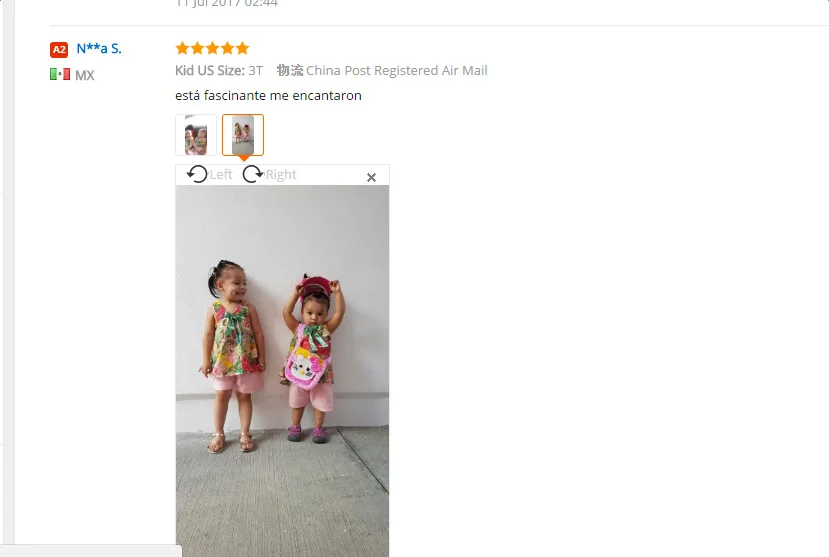829x557 pixels.
Task: Click the "Kid US Size: 3T" label
Action: (219, 70)
